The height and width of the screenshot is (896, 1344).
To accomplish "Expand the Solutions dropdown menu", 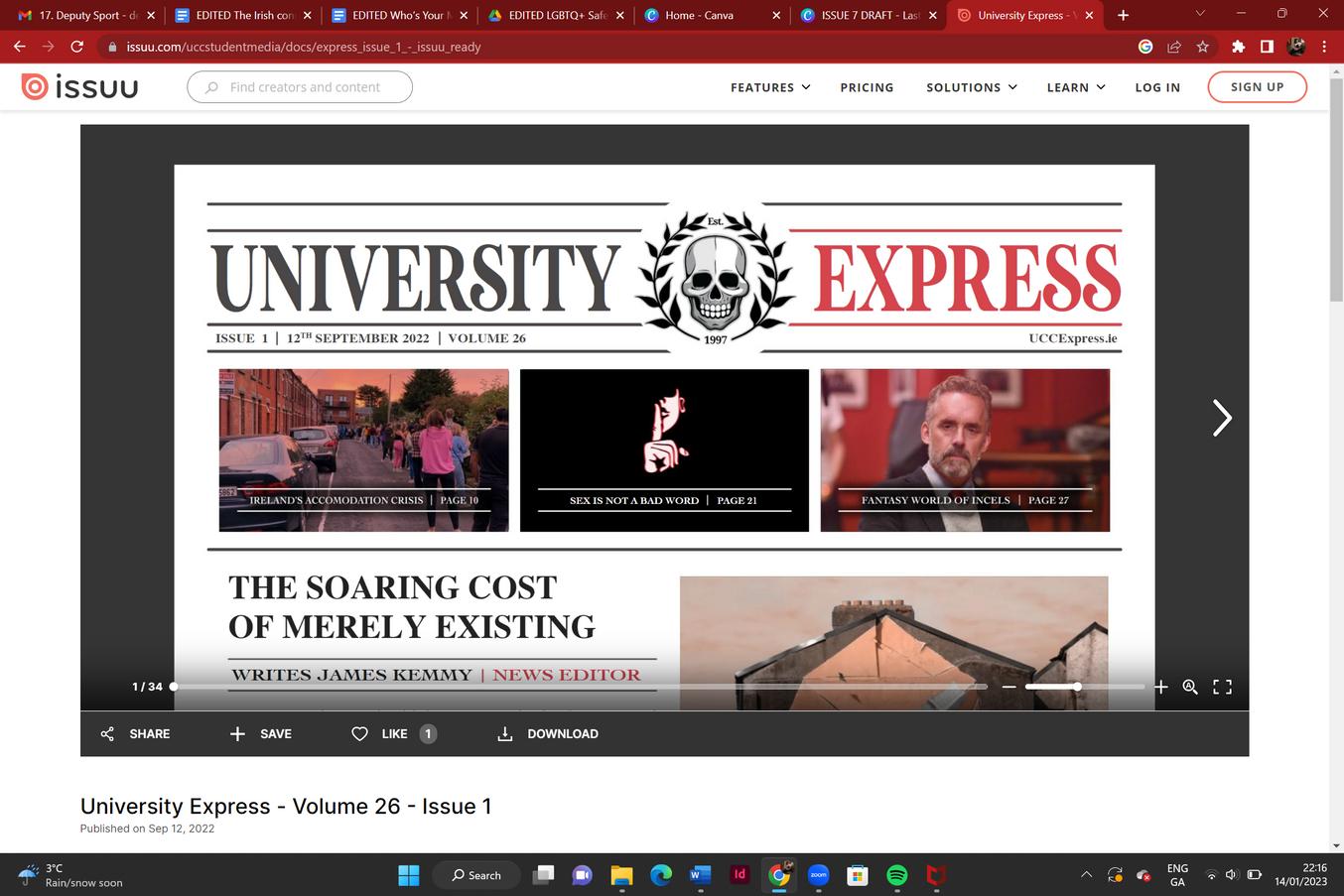I will 972,87.
